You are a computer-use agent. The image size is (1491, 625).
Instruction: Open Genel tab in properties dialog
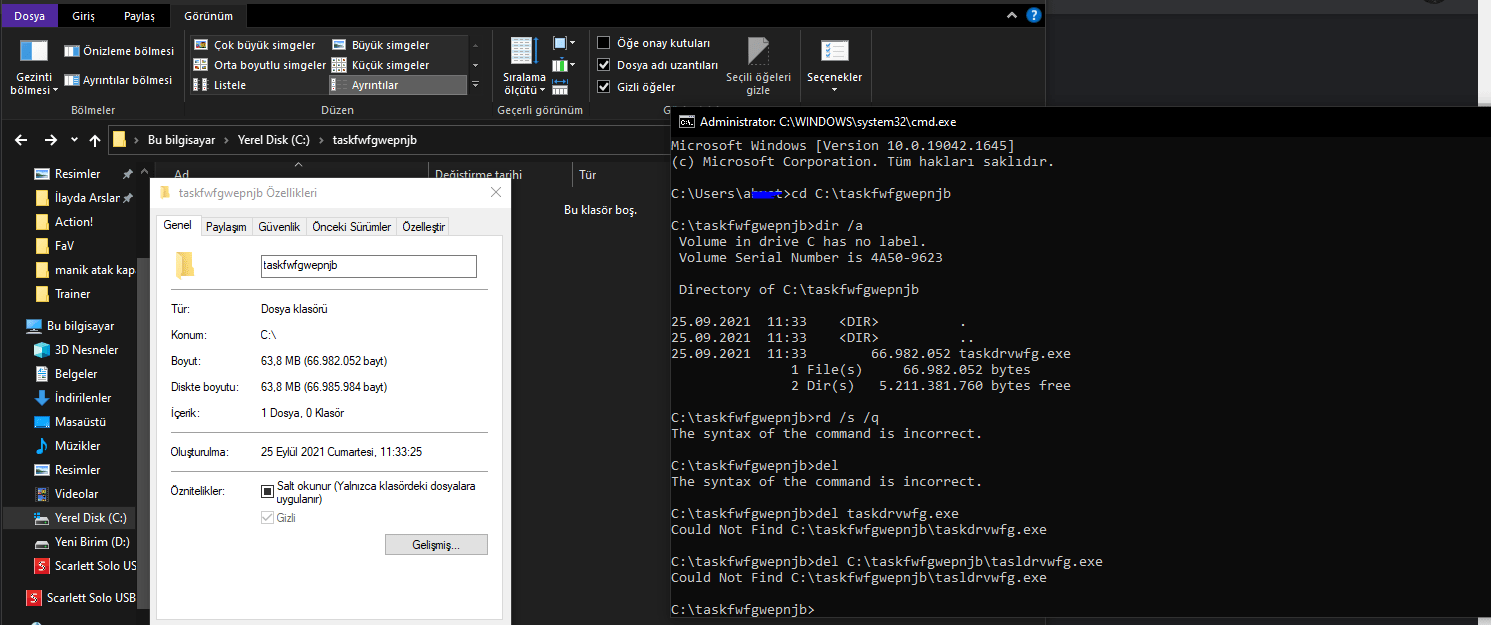[x=178, y=226]
